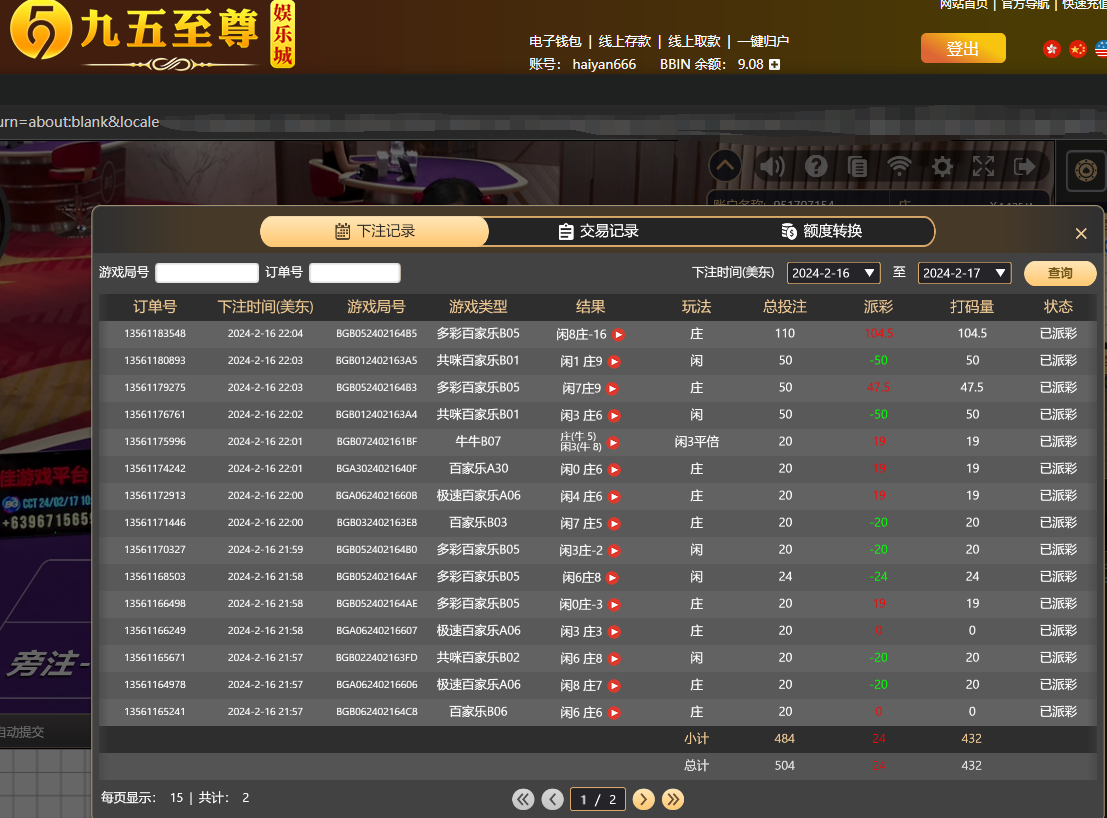Switch to 交易记录 tab
Viewport: 1107px width, 818px height.
pos(599,231)
